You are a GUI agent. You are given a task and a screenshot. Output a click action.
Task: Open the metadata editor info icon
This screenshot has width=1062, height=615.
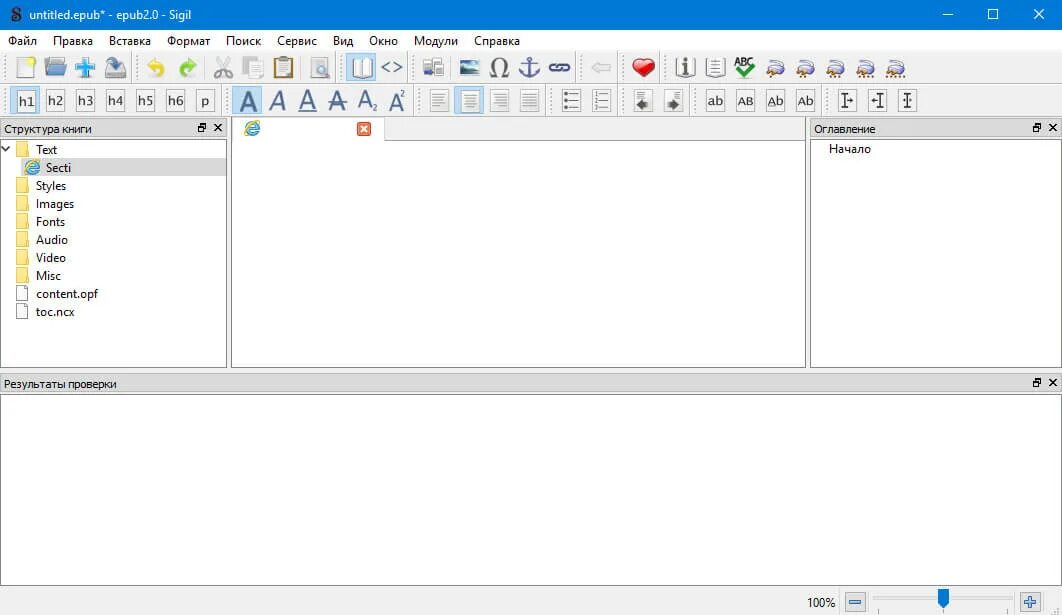pyautogui.click(x=684, y=67)
